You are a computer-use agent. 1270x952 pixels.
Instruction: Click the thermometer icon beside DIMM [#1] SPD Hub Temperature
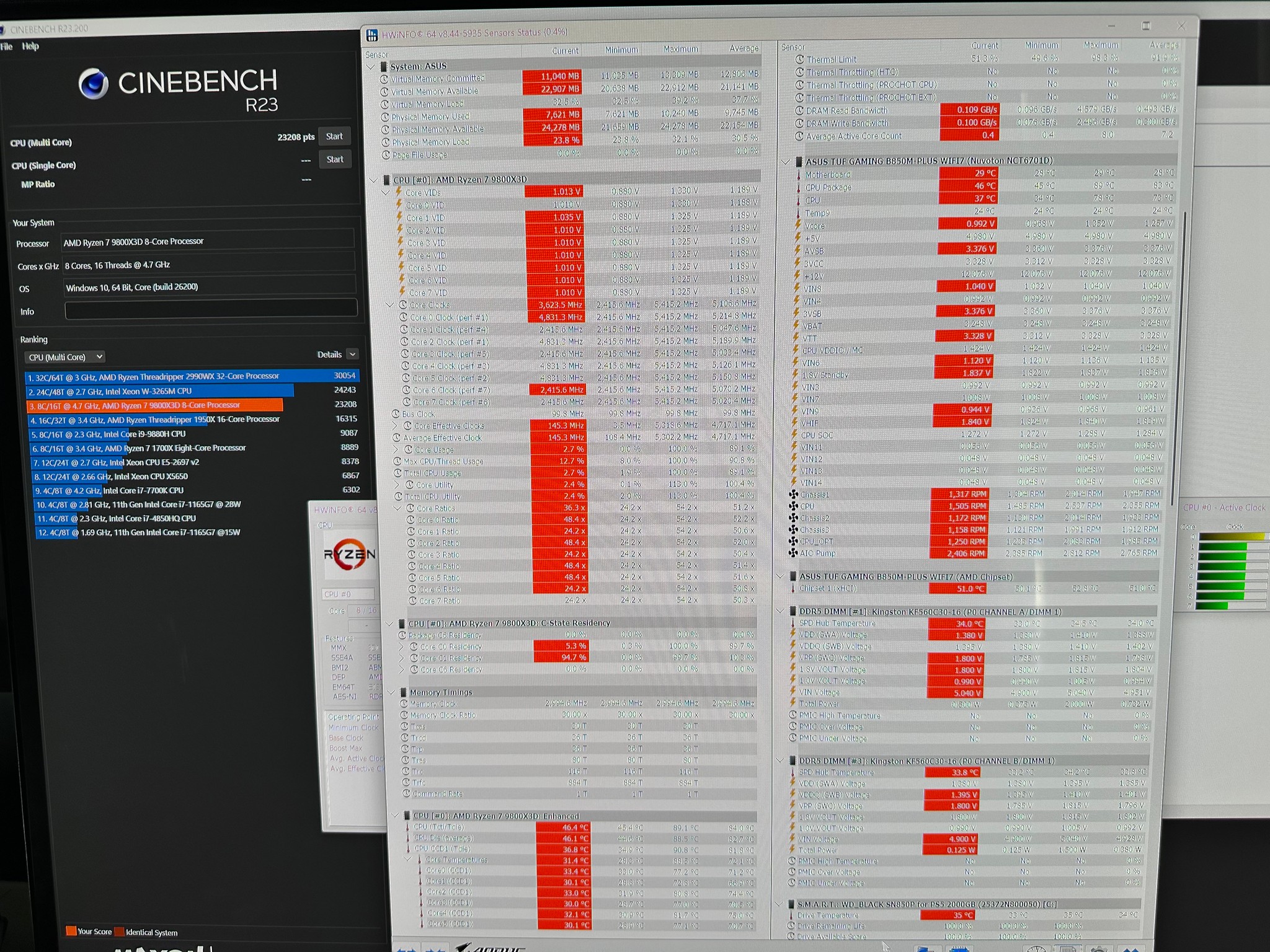click(x=793, y=623)
